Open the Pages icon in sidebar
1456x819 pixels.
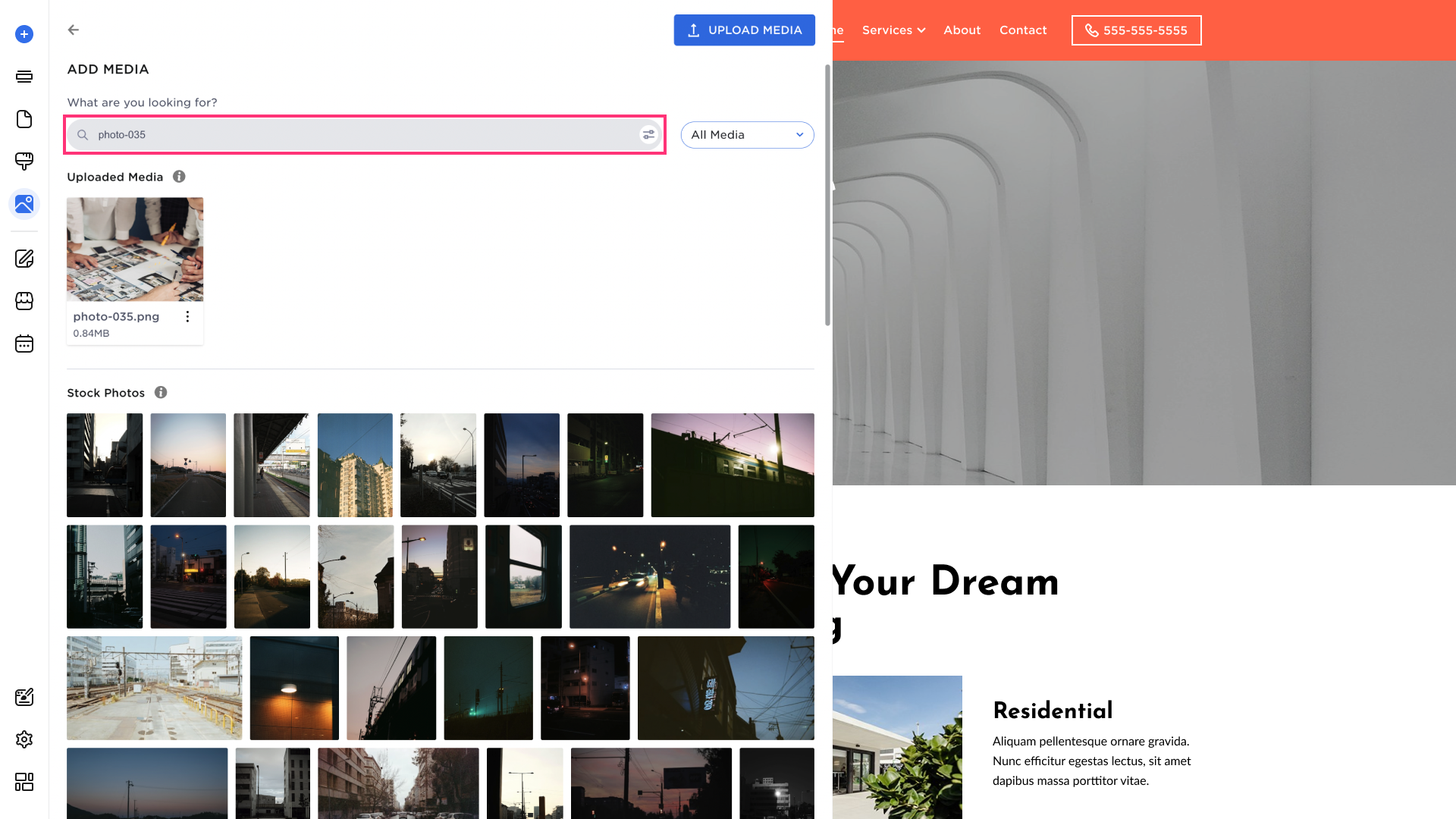(24, 119)
